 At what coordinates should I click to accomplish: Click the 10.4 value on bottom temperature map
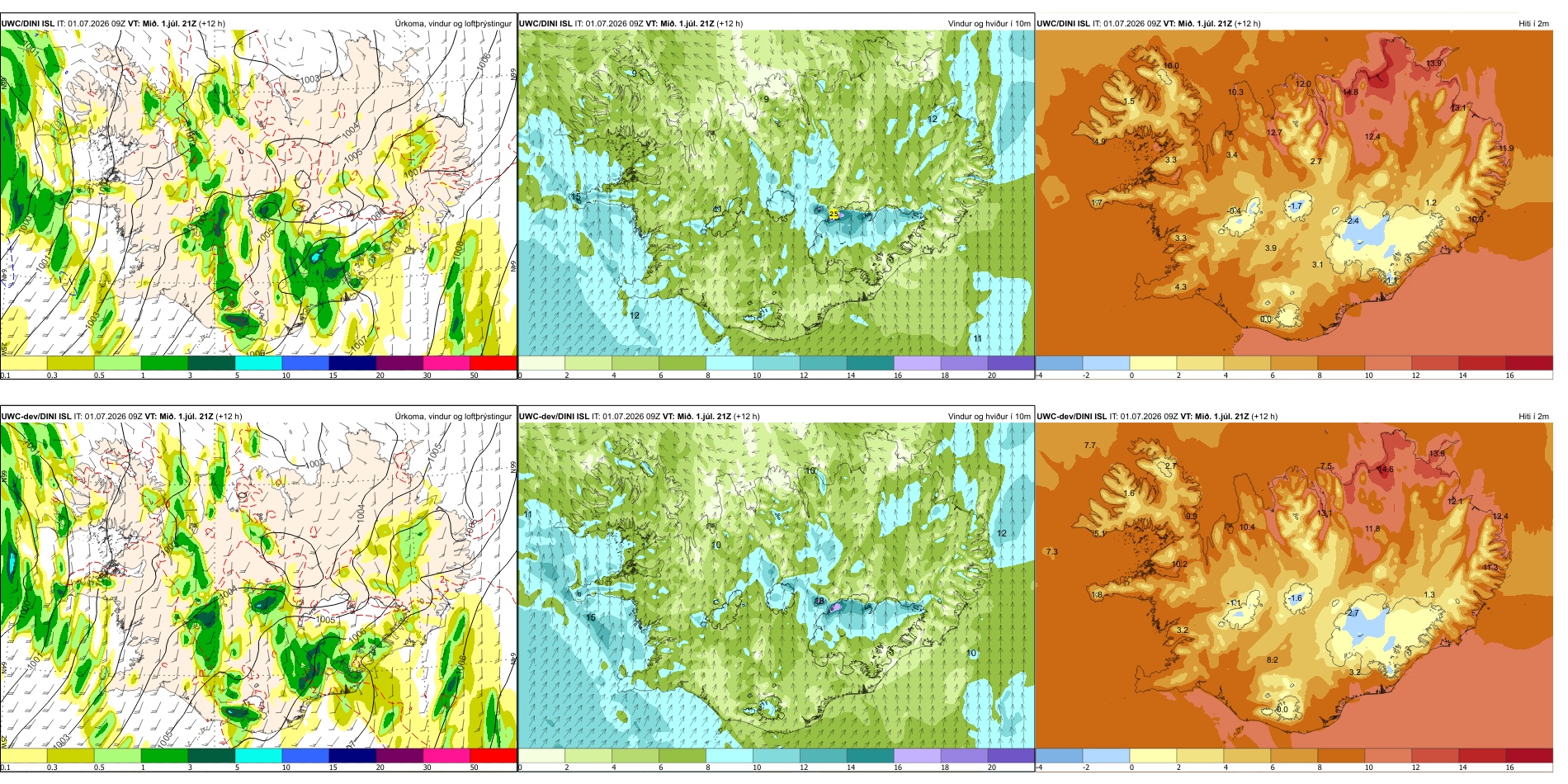pos(1246,527)
